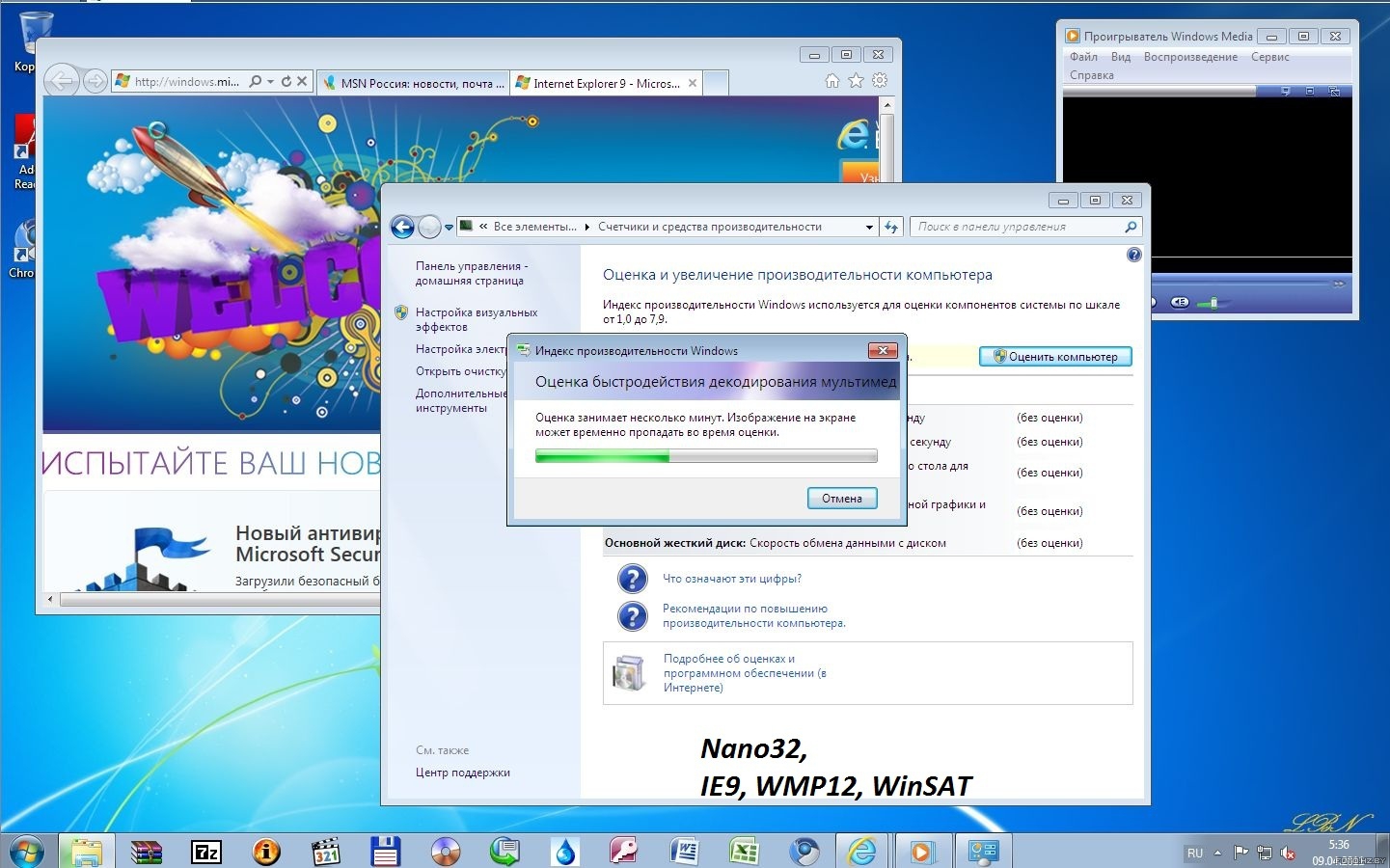
Task: Adjust Media Player volume slider
Action: [x=1213, y=303]
